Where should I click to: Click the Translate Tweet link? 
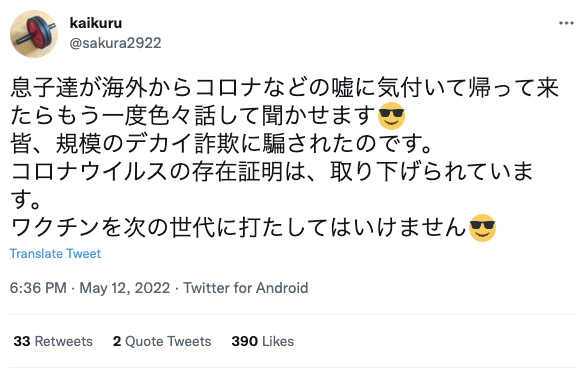55,254
